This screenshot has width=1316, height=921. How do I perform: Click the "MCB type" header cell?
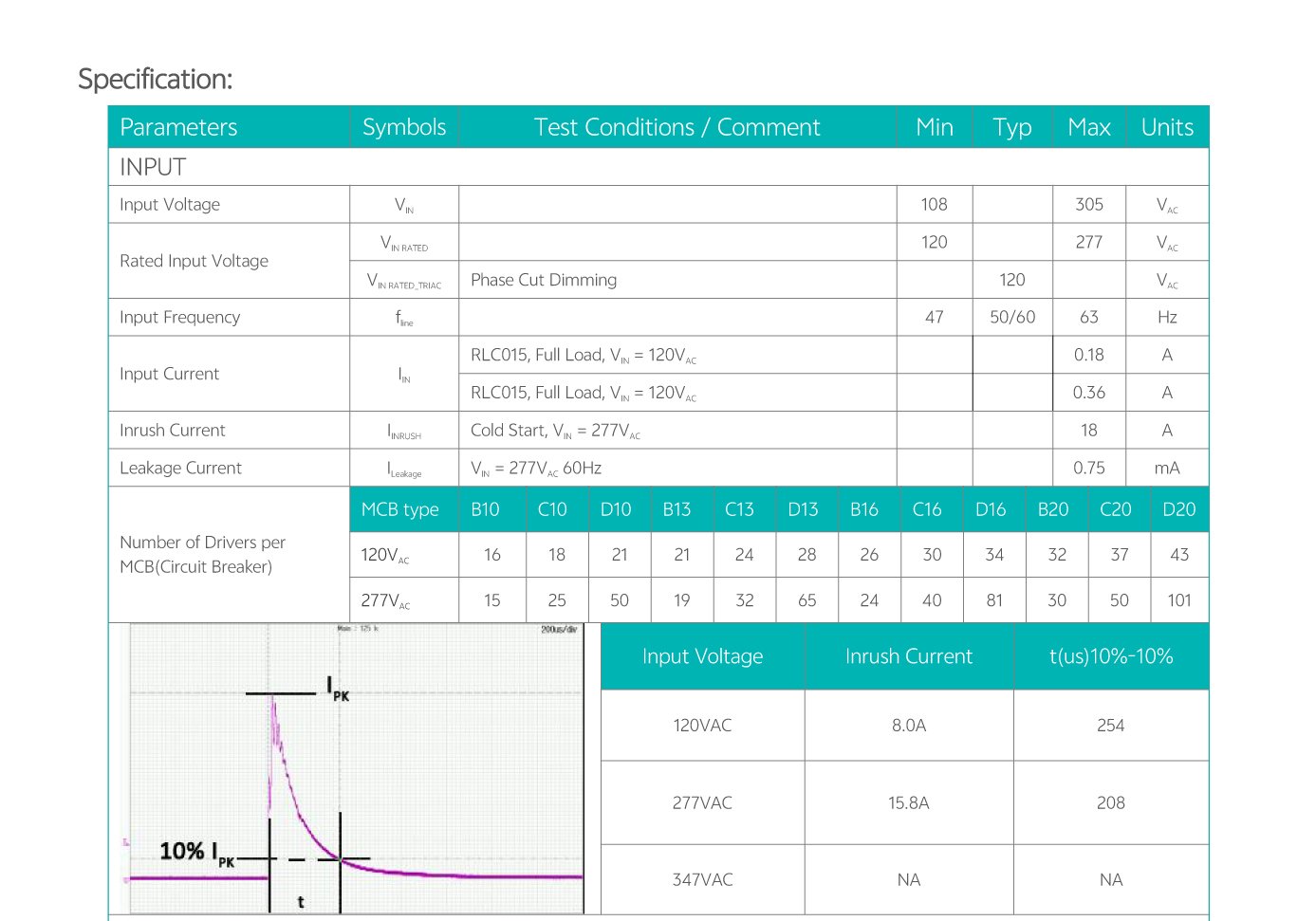[399, 509]
